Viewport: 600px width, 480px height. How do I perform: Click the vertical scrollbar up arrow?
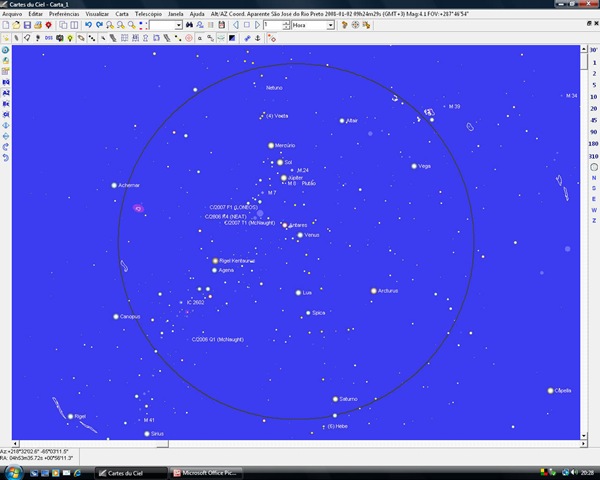(584, 49)
